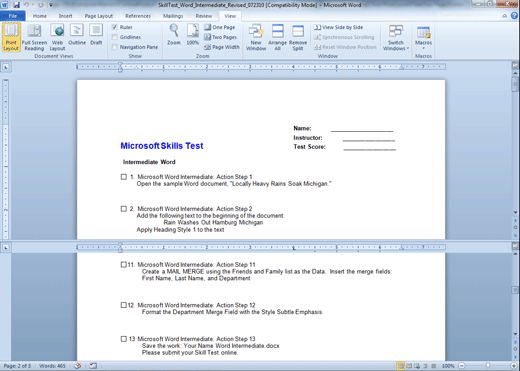This screenshot has width=520, height=371.
Task: Switch to Full Screen Reading view
Action: tap(34, 37)
